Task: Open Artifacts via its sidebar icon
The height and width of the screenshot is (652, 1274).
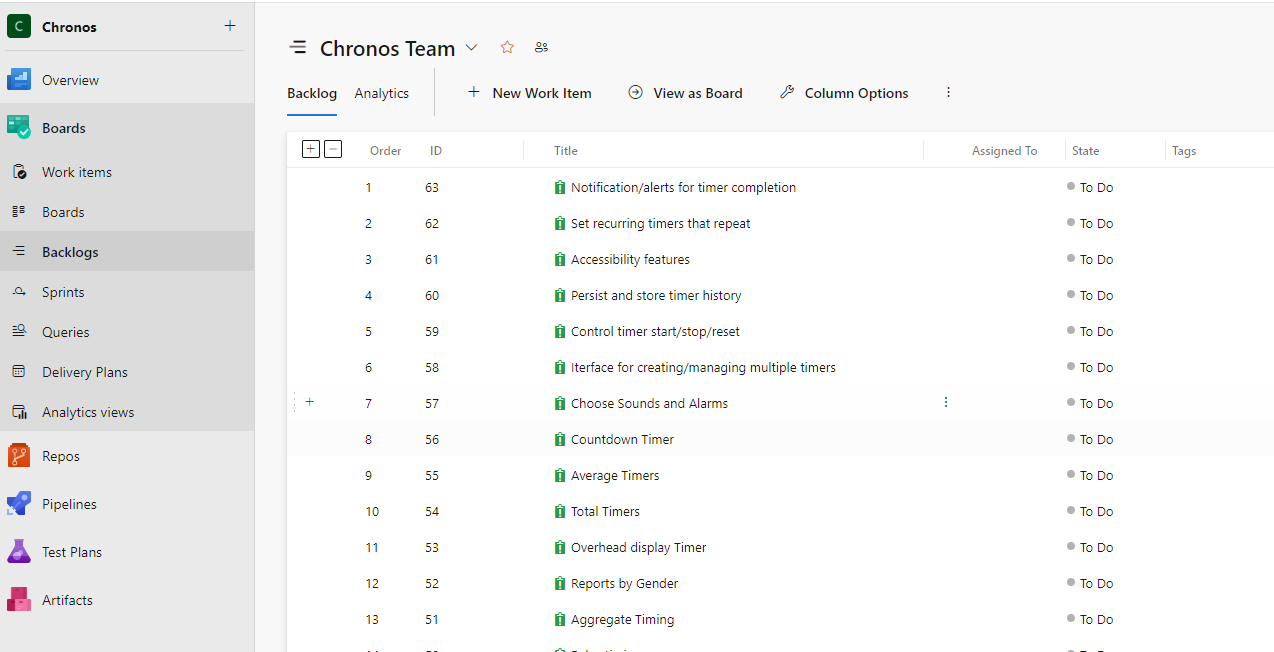Action: [x=19, y=600]
